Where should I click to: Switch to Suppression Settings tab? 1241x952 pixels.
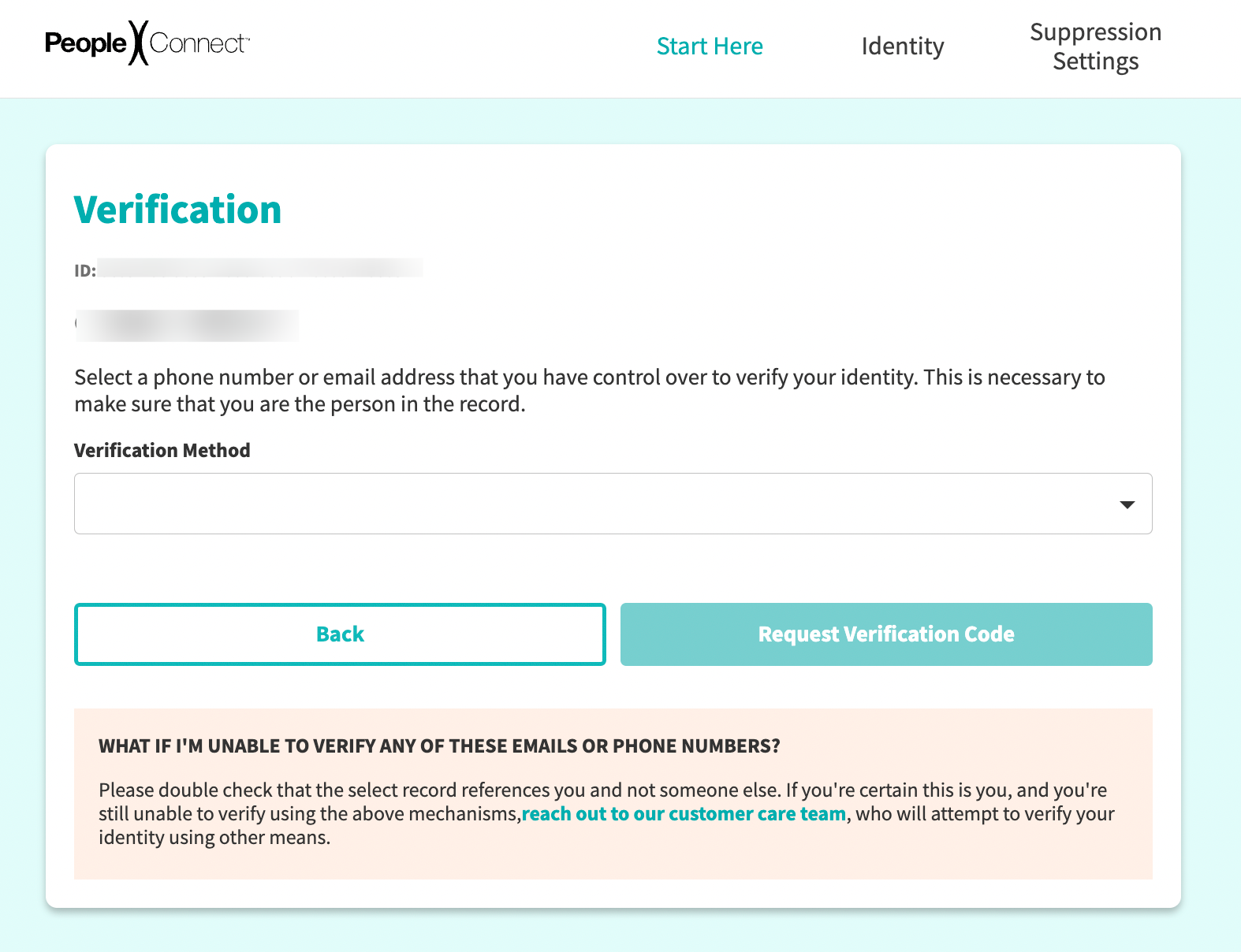pos(1095,46)
